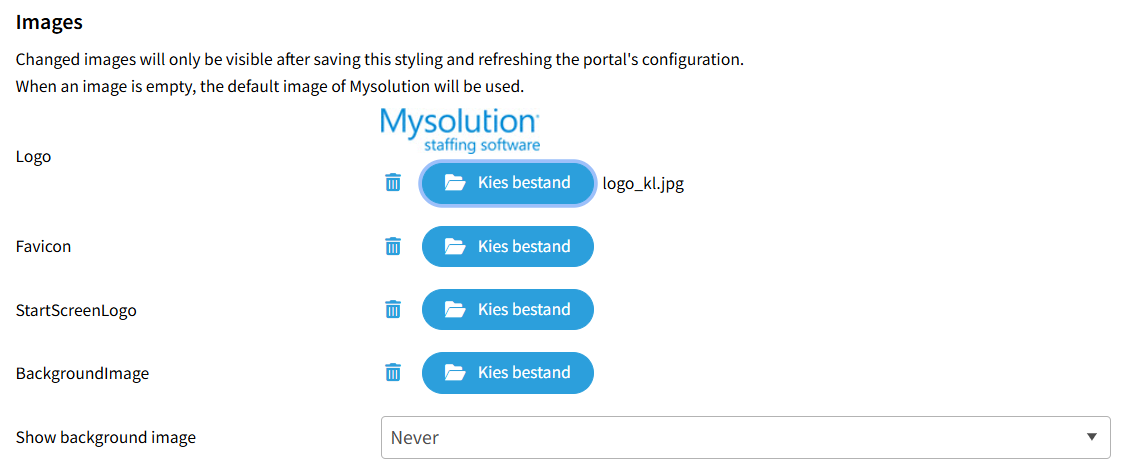
Task: Open the Show background image dropdown
Action: point(745,438)
